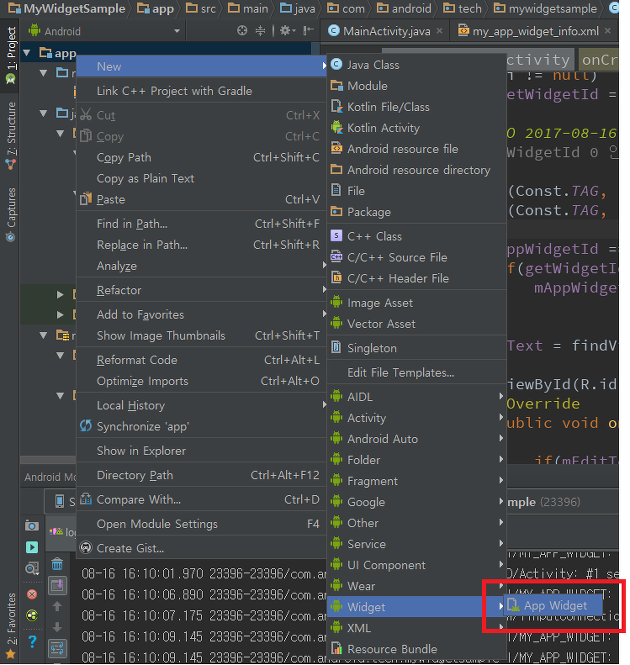Viewport: 630px width, 665px height.
Task: Open the Project panel settings gear
Action: pyautogui.click(x=287, y=31)
